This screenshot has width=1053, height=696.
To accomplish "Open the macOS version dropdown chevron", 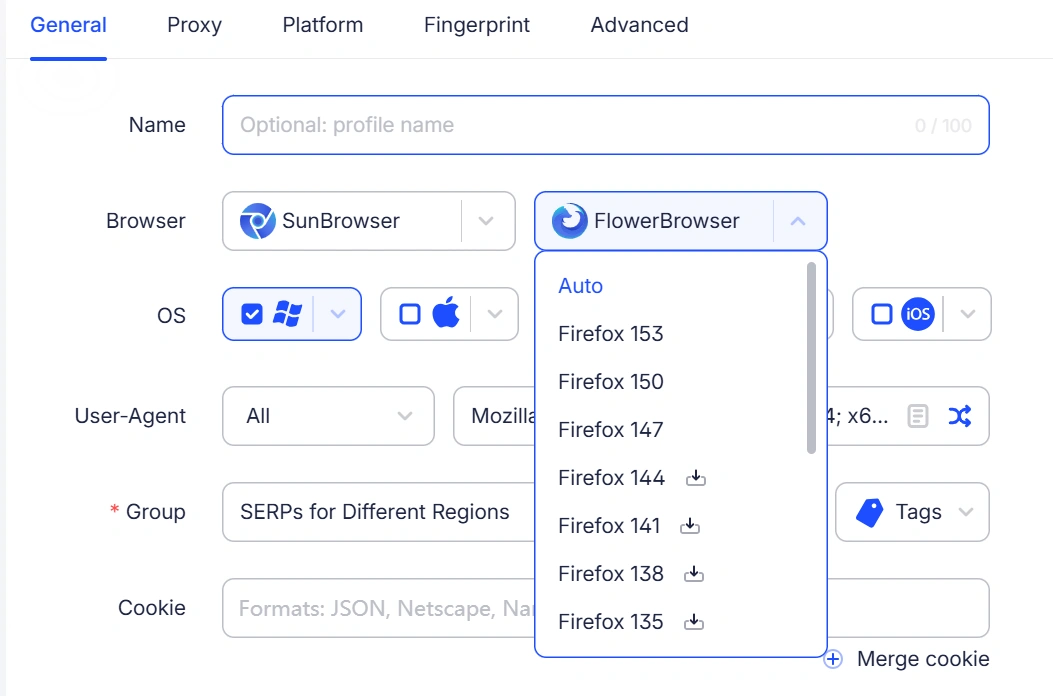I will pyautogui.click(x=495, y=314).
